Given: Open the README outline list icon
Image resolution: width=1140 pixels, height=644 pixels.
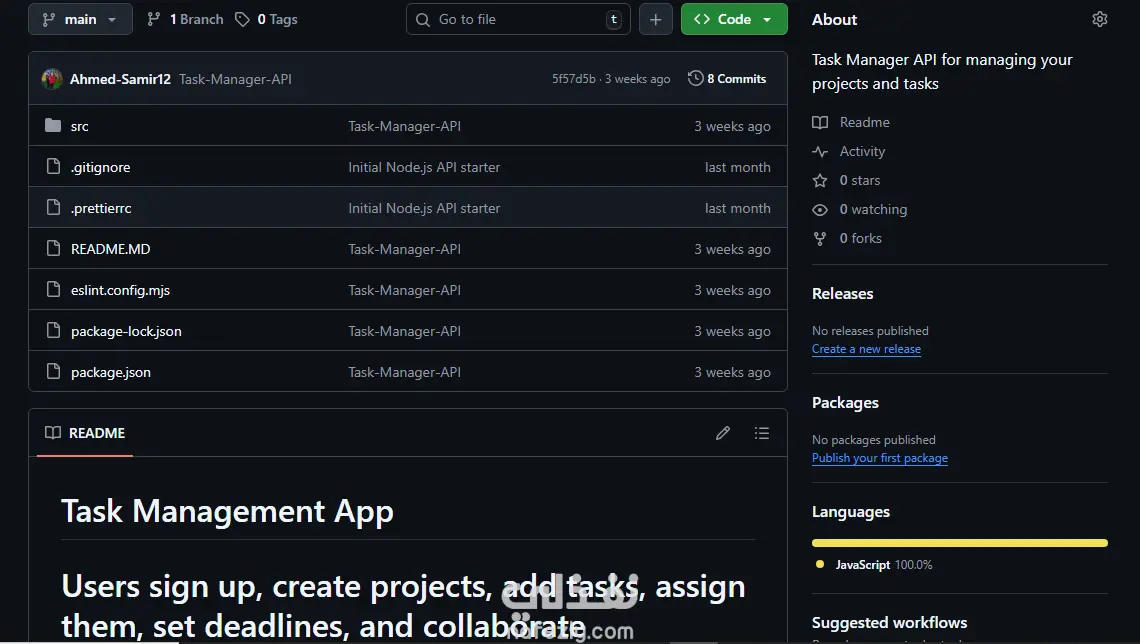Looking at the screenshot, I should [x=762, y=433].
